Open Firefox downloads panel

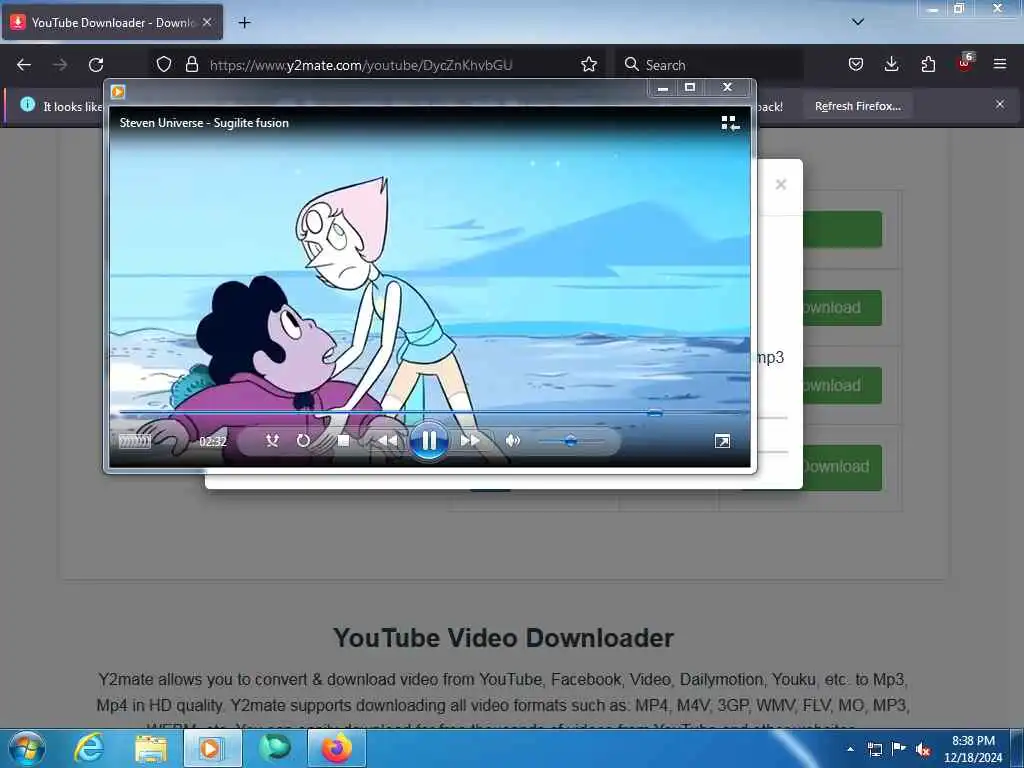pyautogui.click(x=891, y=64)
